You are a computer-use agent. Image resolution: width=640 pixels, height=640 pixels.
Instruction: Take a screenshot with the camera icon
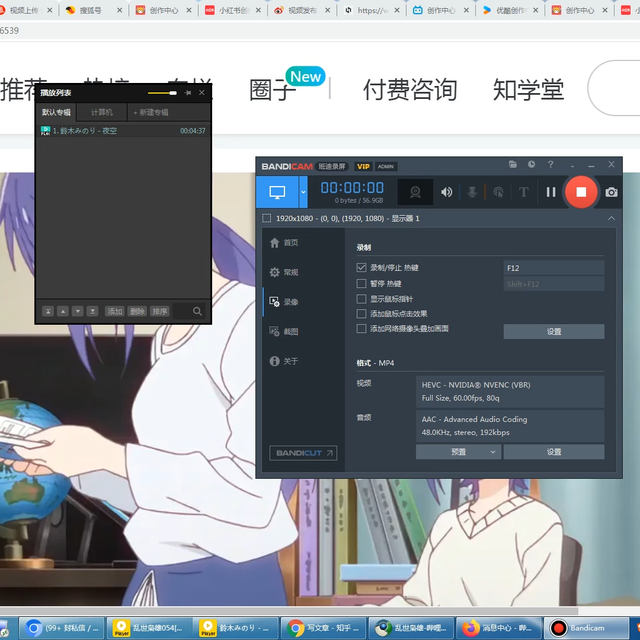(x=611, y=192)
